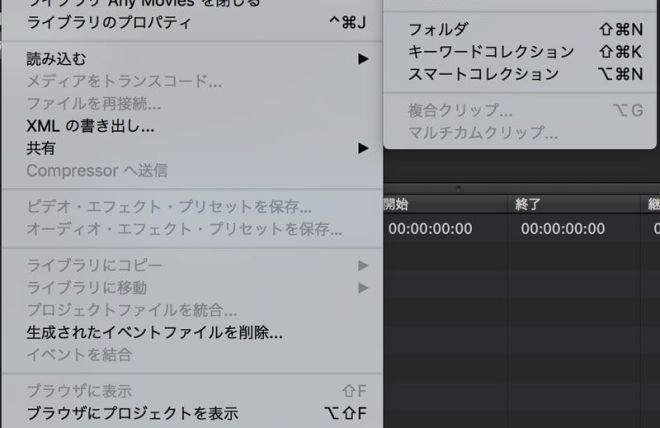Viewport: 660px width, 428px height.
Task: Create new フォルダ from submenu
Action: click(x=438, y=29)
